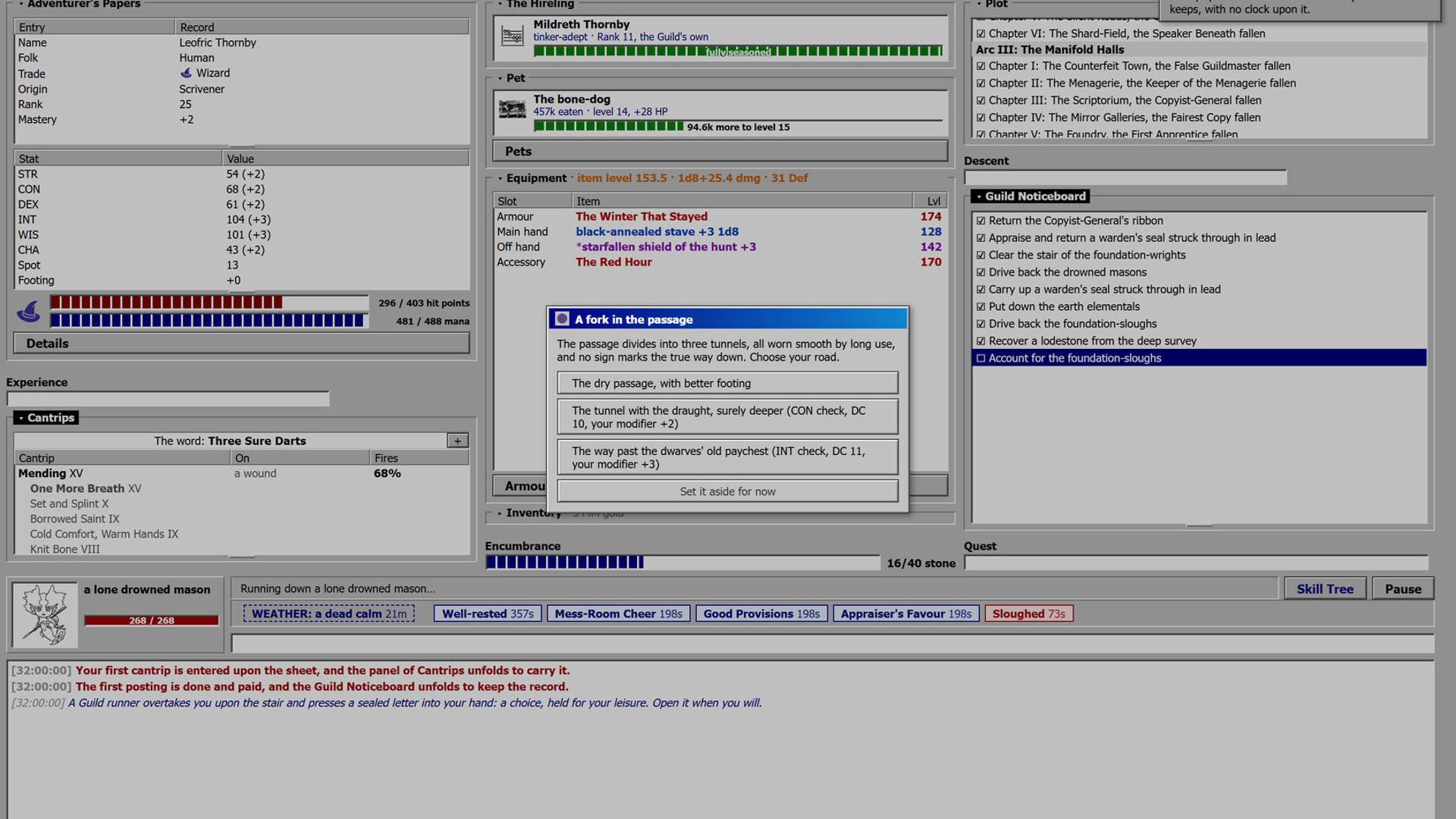Screen dimensions: 1456x819
Task: Select Recover a lodestone from the deep survey
Action: pyautogui.click(x=1198, y=341)
